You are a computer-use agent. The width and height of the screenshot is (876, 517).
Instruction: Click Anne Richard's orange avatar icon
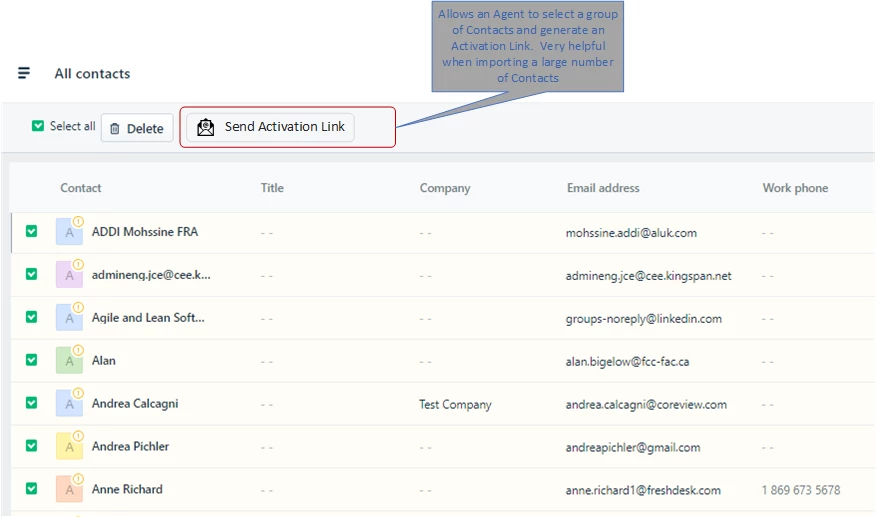(69, 490)
